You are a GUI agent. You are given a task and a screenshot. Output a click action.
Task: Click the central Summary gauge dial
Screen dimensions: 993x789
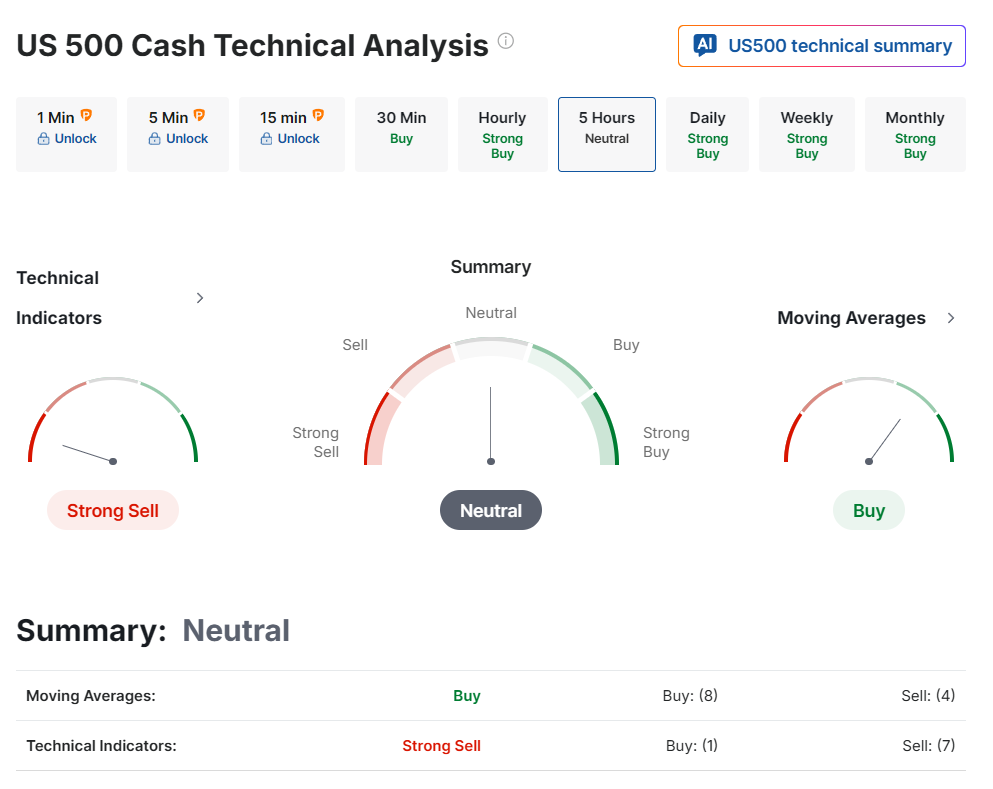491,402
